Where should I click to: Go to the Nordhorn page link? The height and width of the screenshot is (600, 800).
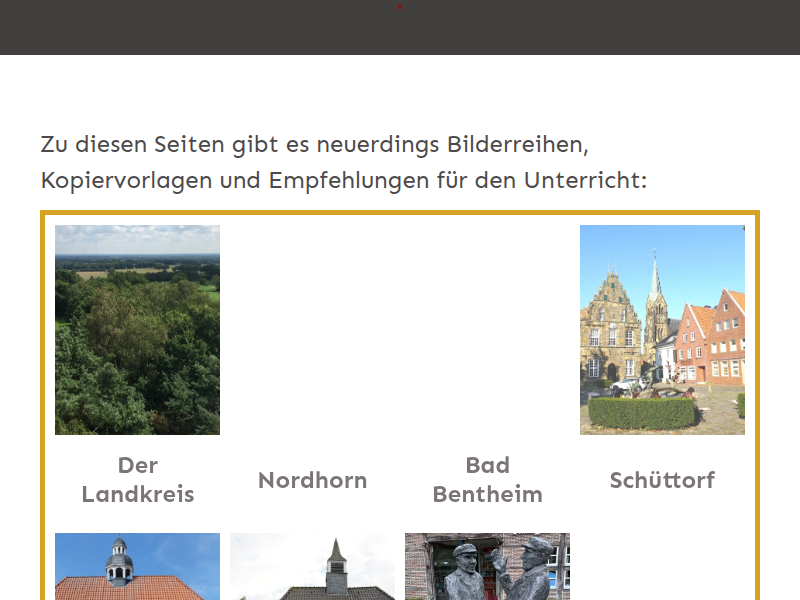(312, 480)
